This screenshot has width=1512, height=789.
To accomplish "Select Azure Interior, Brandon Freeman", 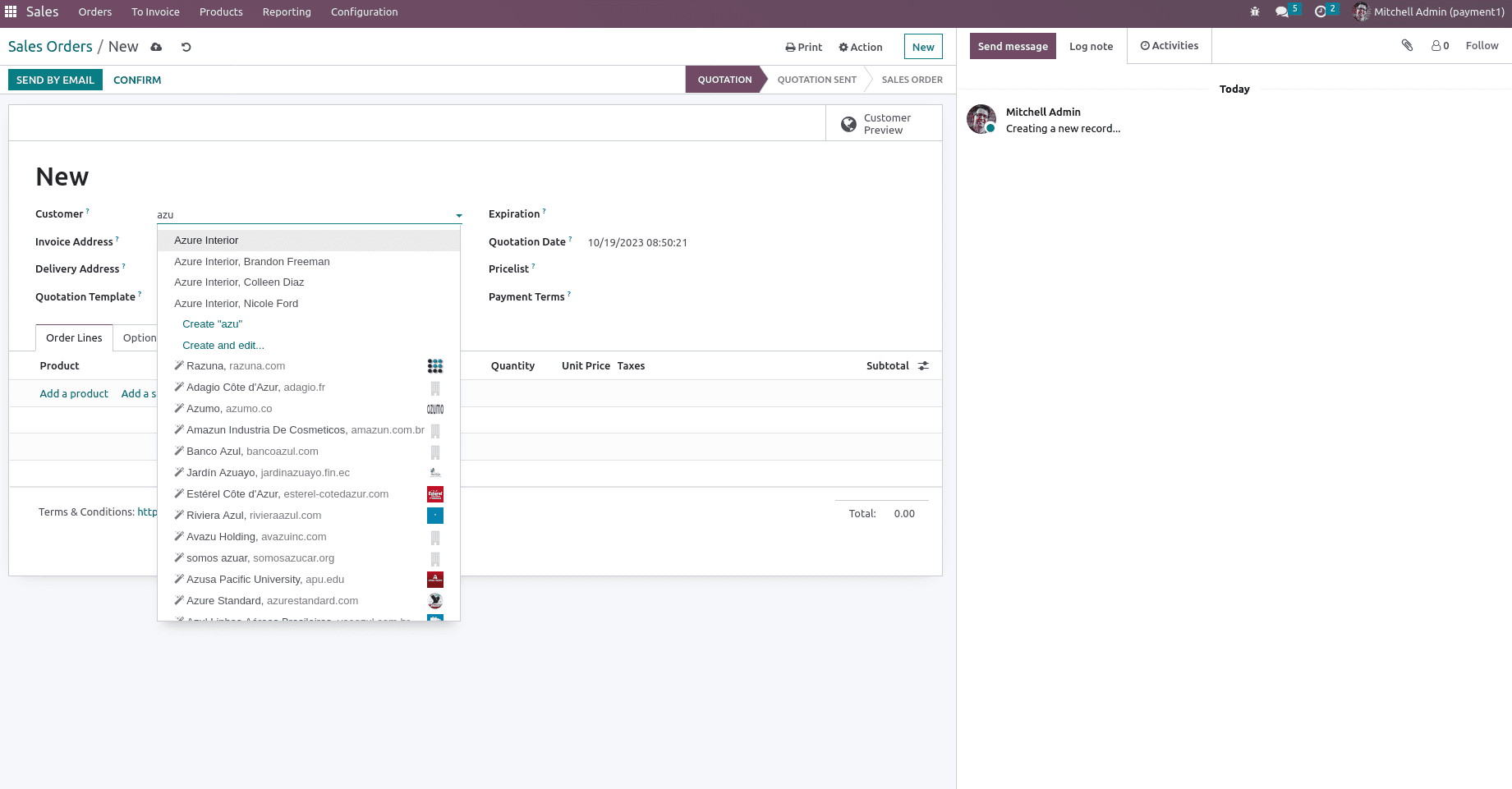I will [x=309, y=262].
